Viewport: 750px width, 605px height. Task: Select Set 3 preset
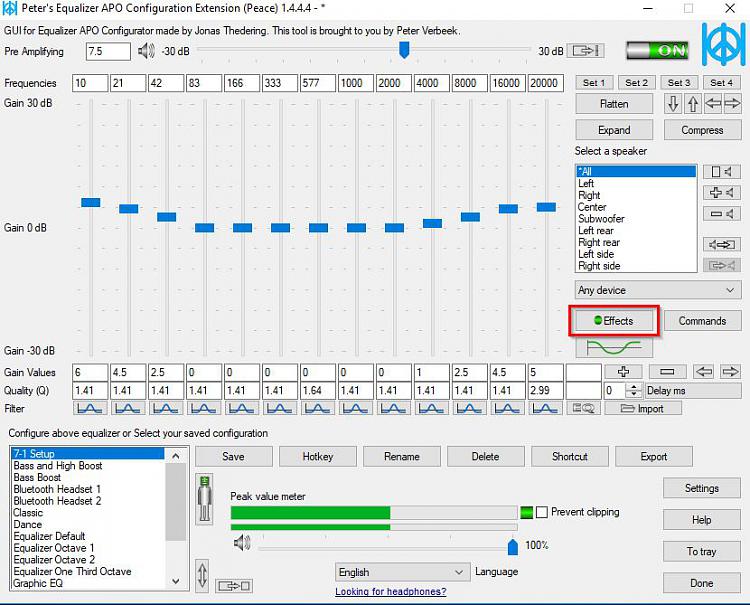point(679,83)
